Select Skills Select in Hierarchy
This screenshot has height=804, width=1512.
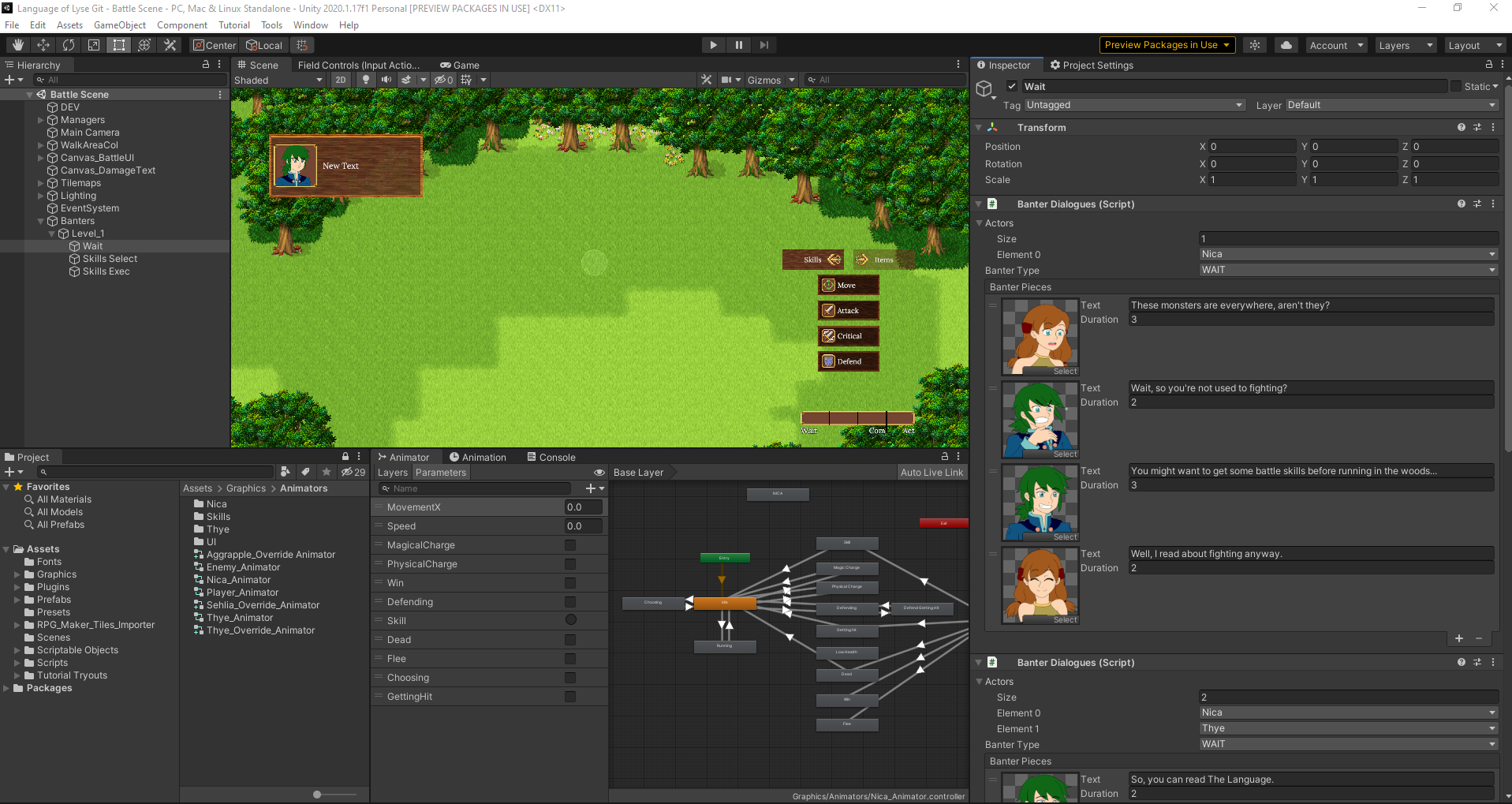110,259
